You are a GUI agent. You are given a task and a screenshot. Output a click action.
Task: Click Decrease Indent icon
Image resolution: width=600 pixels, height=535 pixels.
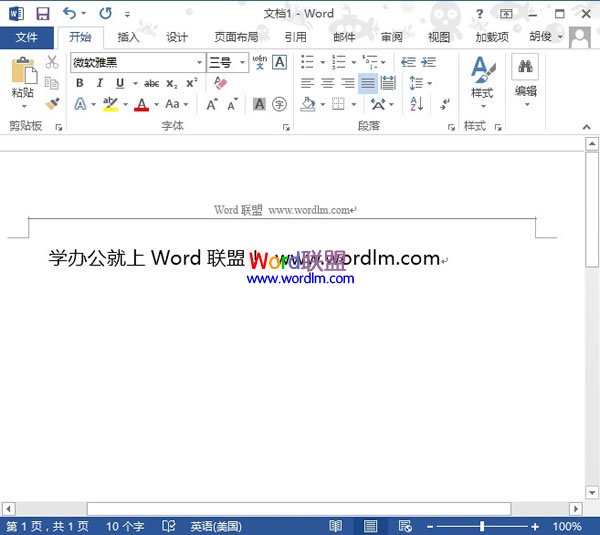tap(408, 62)
